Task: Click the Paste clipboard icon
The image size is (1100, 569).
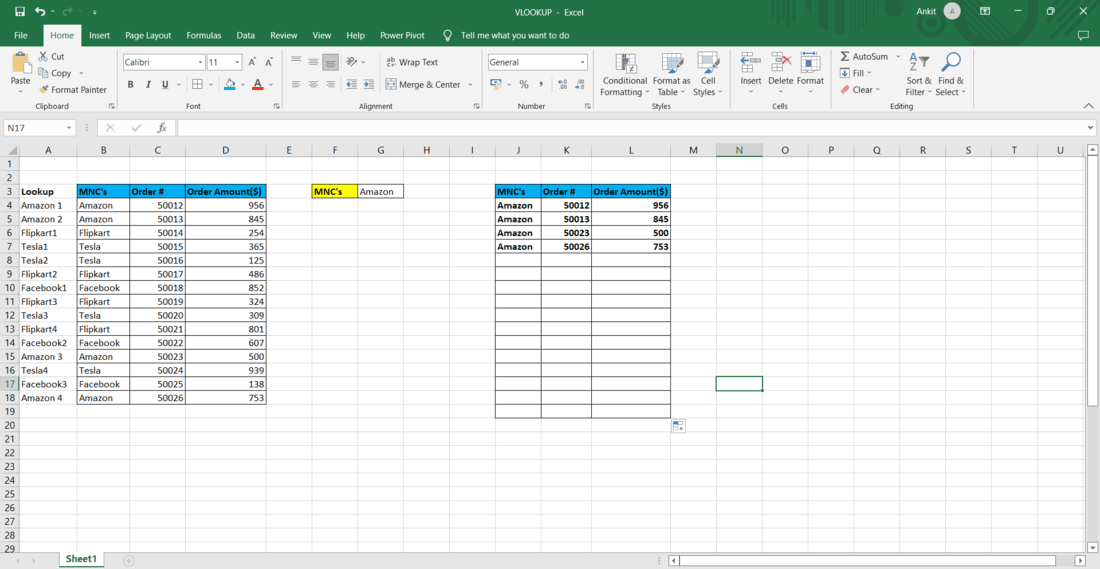Action: pyautogui.click(x=20, y=64)
